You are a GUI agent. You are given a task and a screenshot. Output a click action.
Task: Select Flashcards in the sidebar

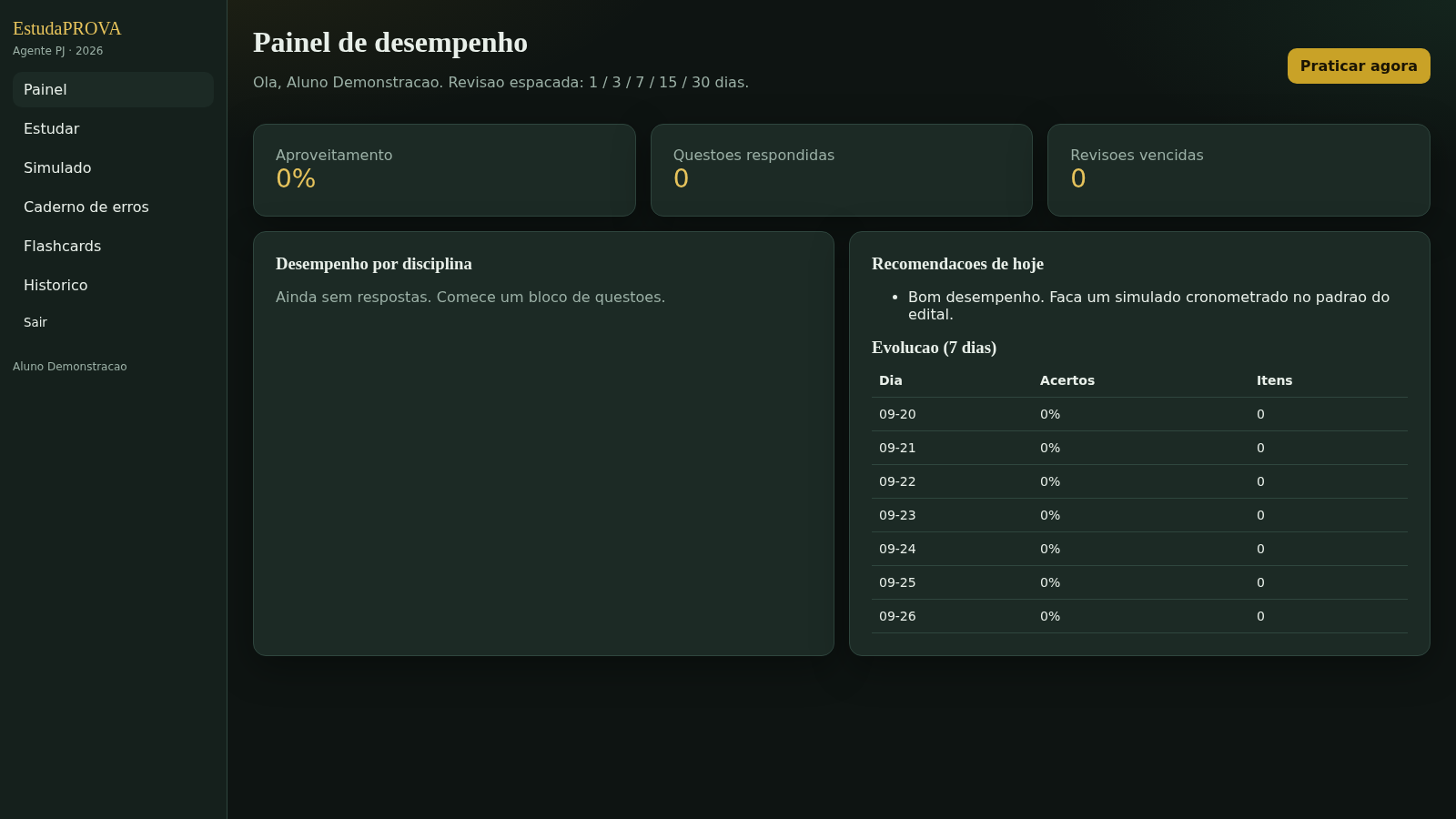tap(113, 246)
